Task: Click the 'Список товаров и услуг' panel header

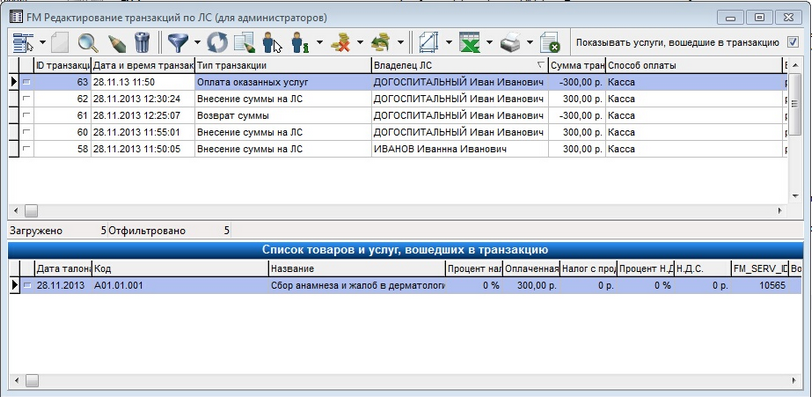Action: (x=405, y=250)
